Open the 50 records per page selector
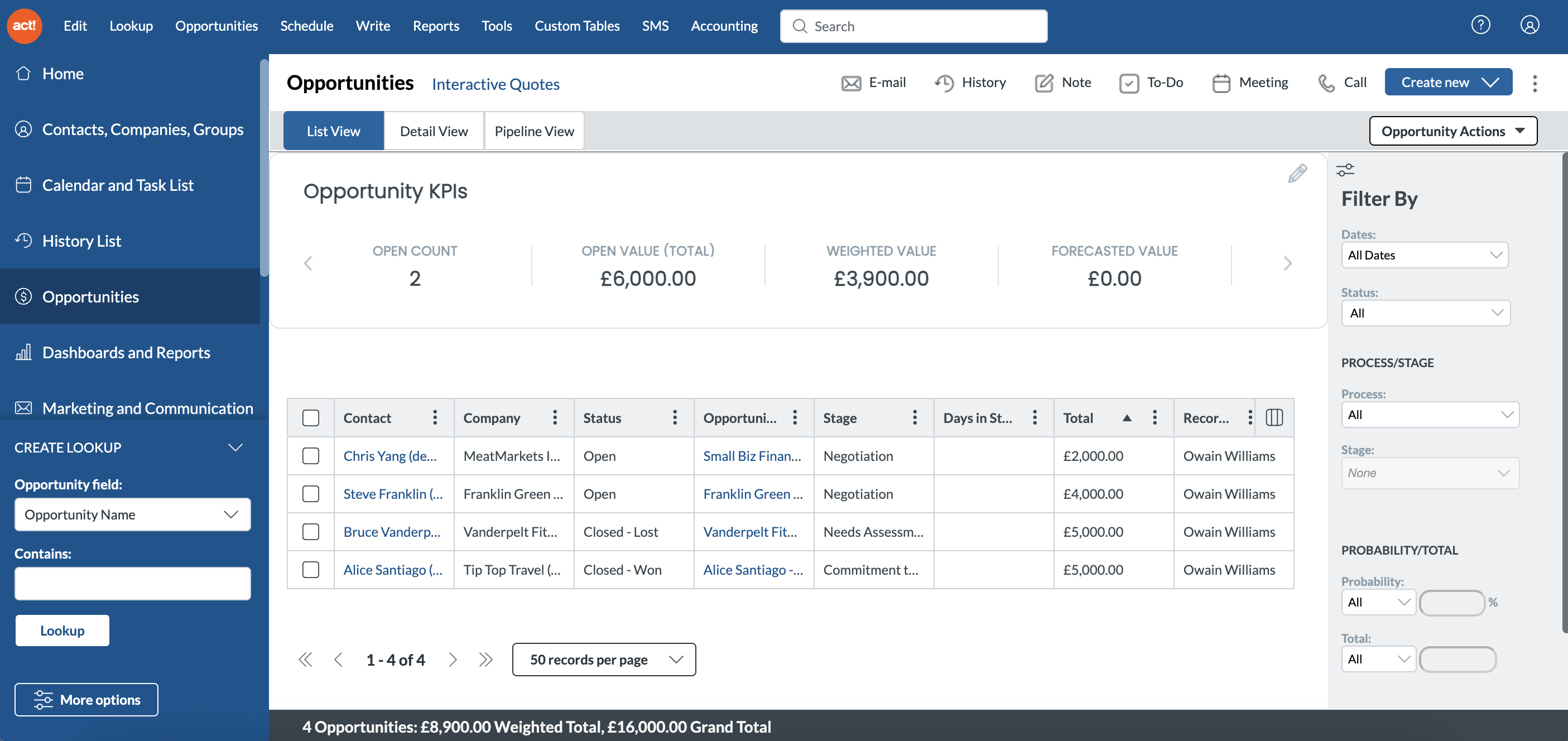Screen dimensions: 1568x741 (x=603, y=660)
